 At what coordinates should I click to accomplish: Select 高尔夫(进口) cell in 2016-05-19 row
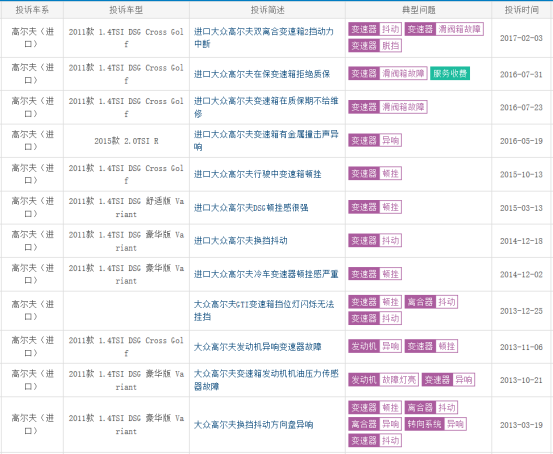32,140
